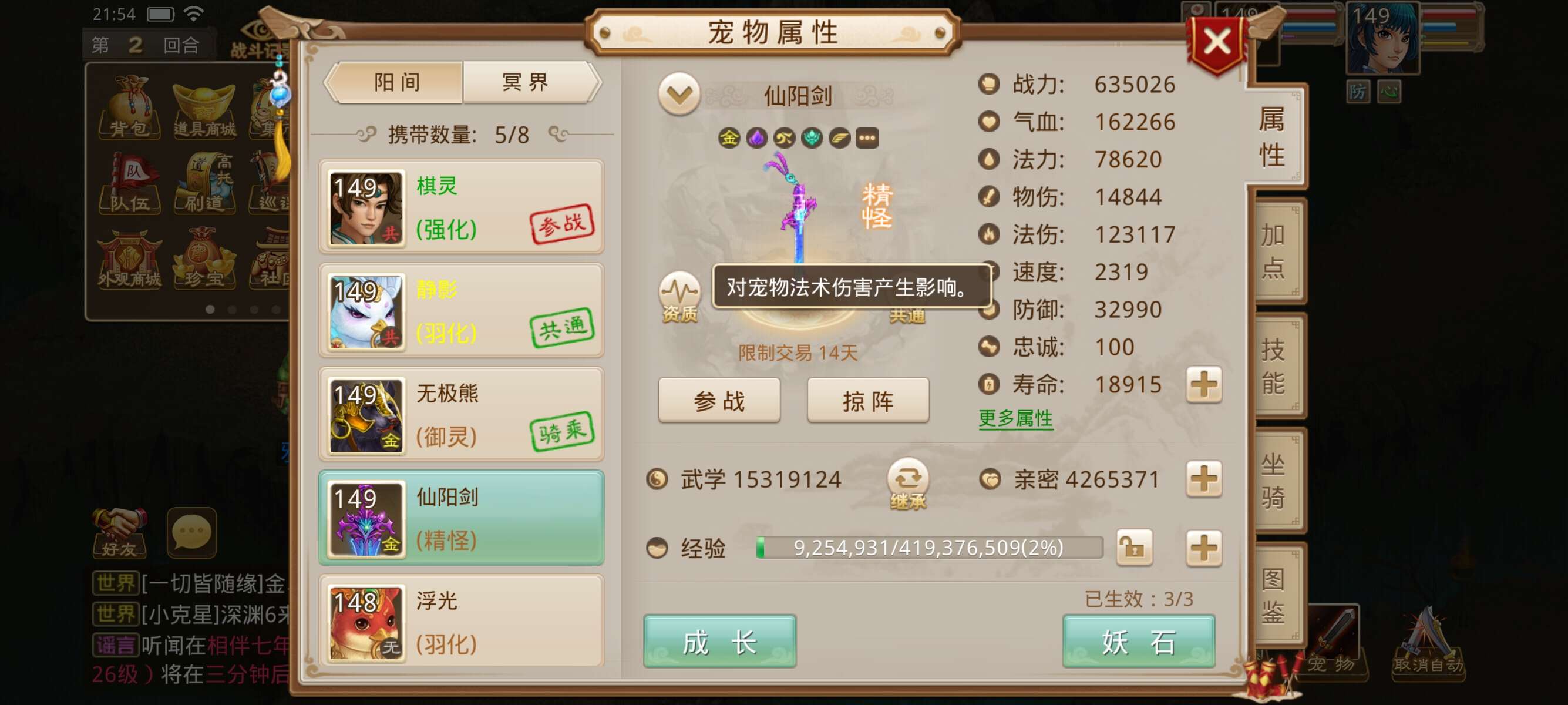Tap the 继承 inherit icon
Image resolution: width=1568 pixels, height=705 pixels.
pyautogui.click(x=907, y=484)
